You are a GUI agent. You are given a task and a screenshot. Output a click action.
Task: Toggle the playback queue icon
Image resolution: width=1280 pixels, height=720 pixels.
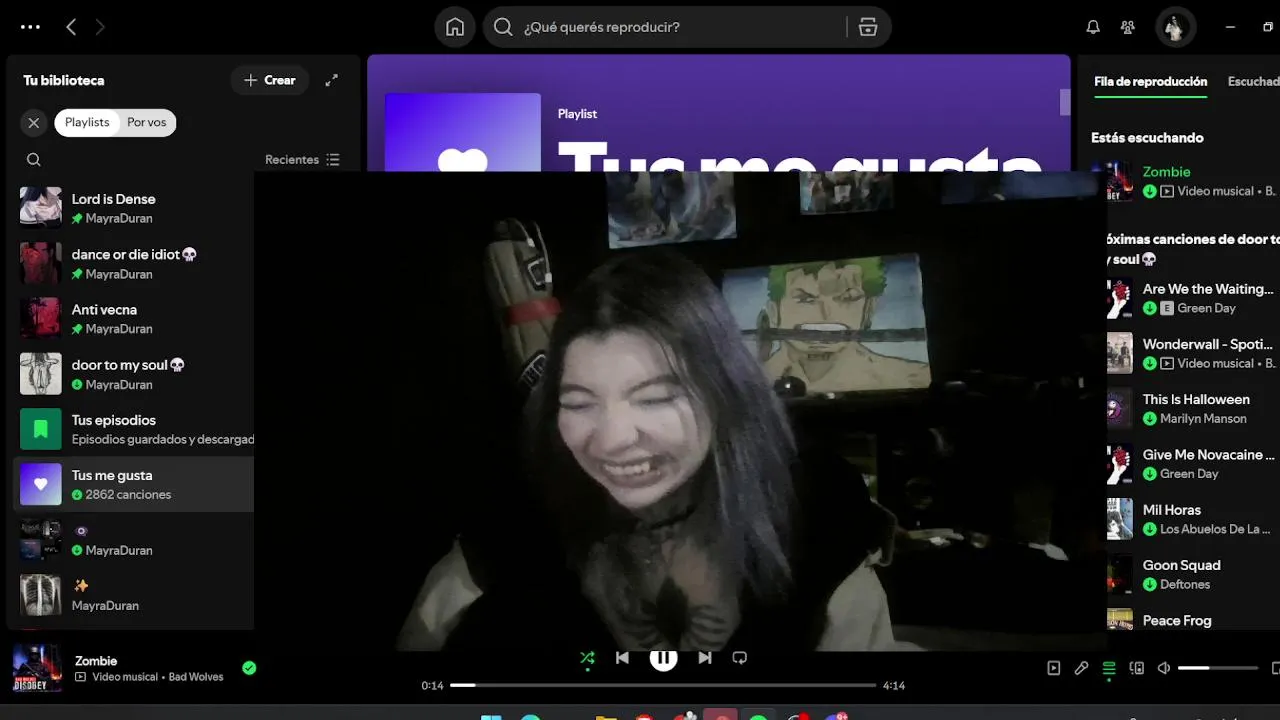pos(1109,668)
